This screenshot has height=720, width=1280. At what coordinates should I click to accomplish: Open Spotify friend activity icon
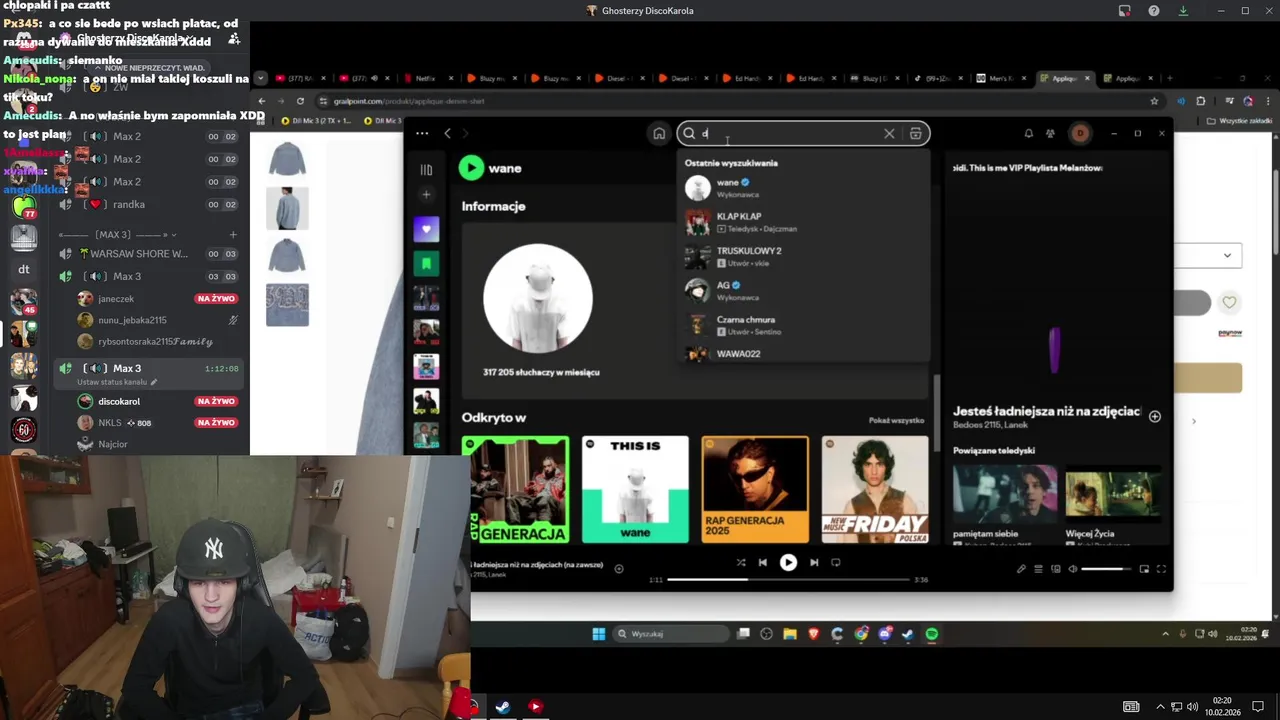[1050, 133]
